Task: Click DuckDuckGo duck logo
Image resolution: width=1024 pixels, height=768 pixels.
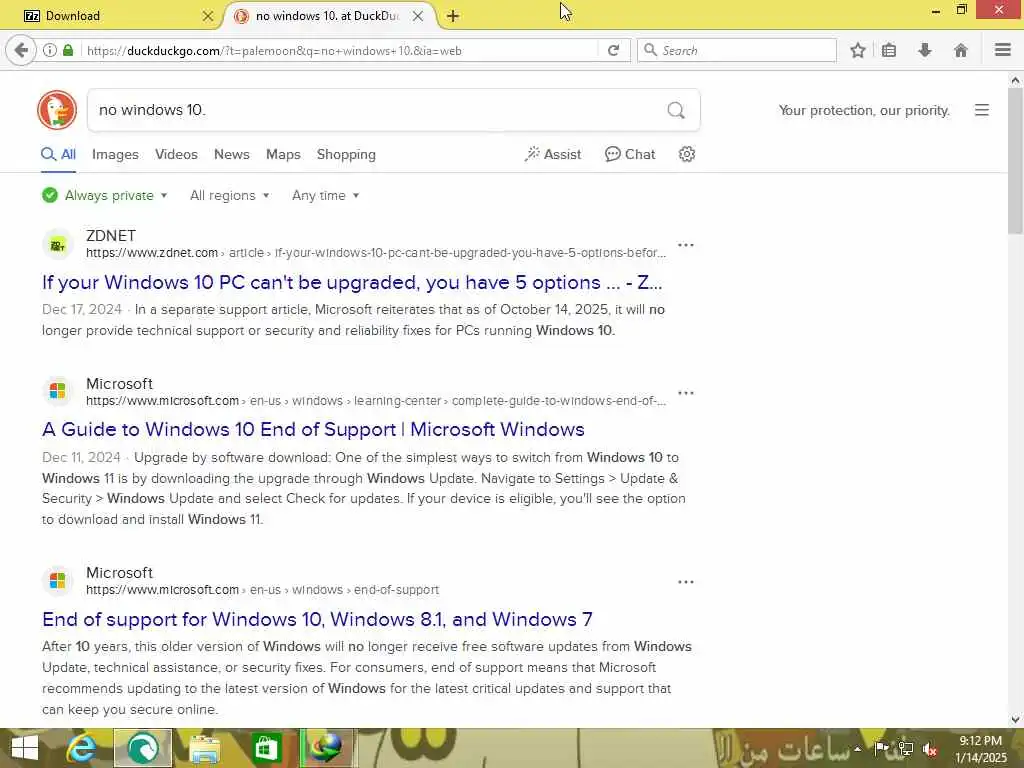Action: point(57,110)
